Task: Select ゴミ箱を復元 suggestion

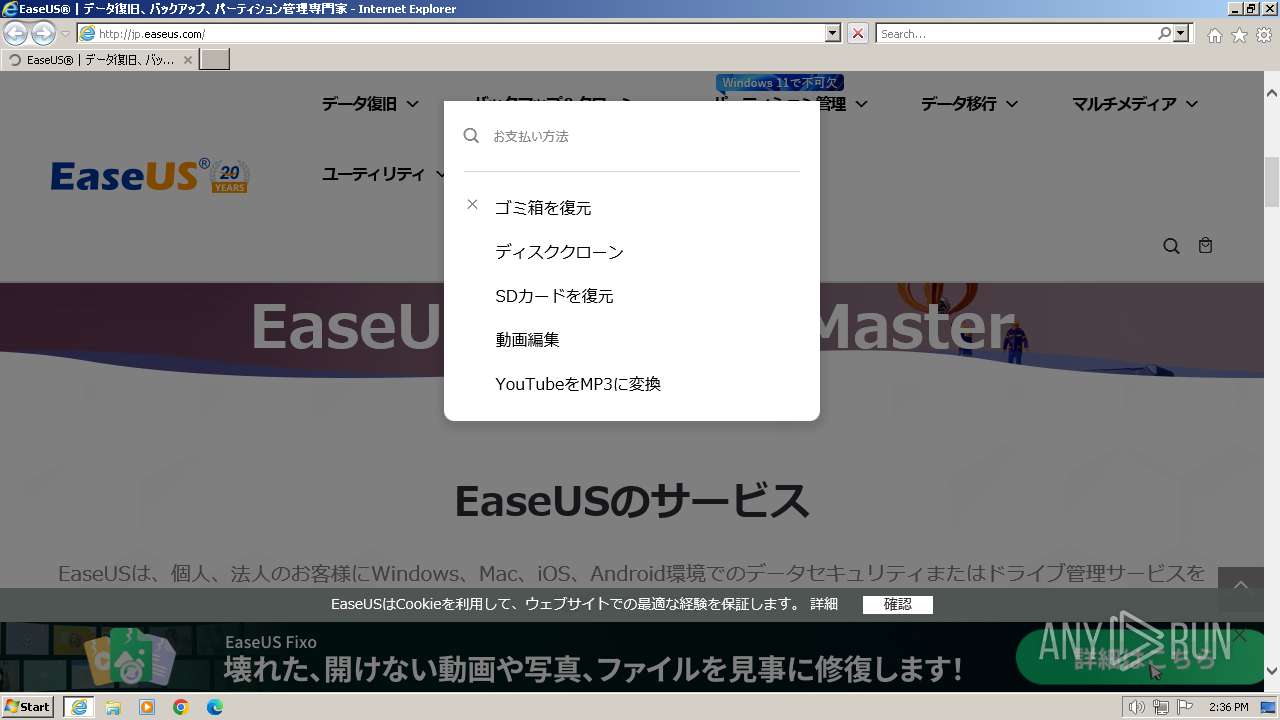Action: [543, 208]
